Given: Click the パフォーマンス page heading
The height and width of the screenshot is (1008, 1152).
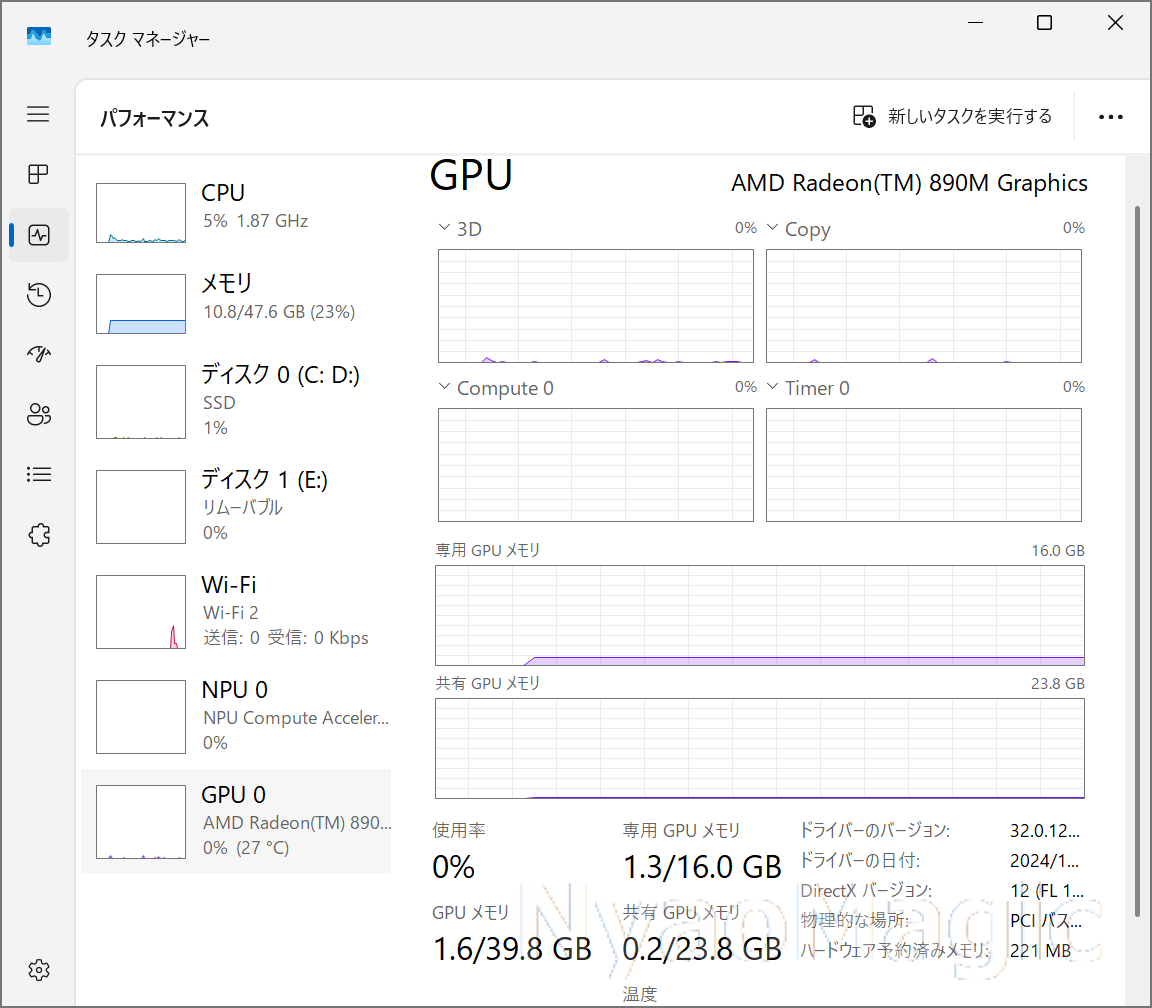Looking at the screenshot, I should coord(154,118).
